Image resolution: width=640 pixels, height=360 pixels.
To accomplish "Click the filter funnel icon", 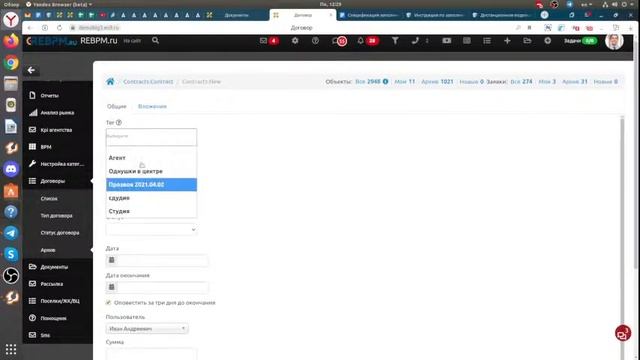I will tap(395, 41).
